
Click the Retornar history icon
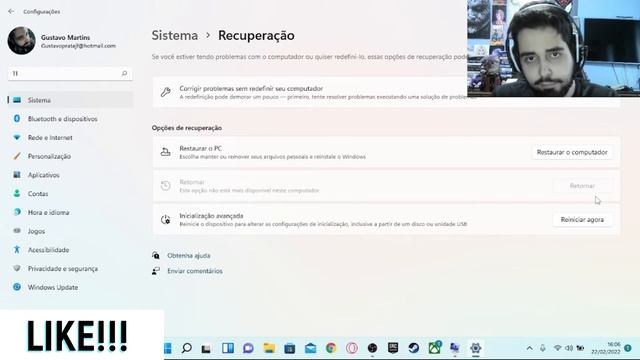coord(165,186)
